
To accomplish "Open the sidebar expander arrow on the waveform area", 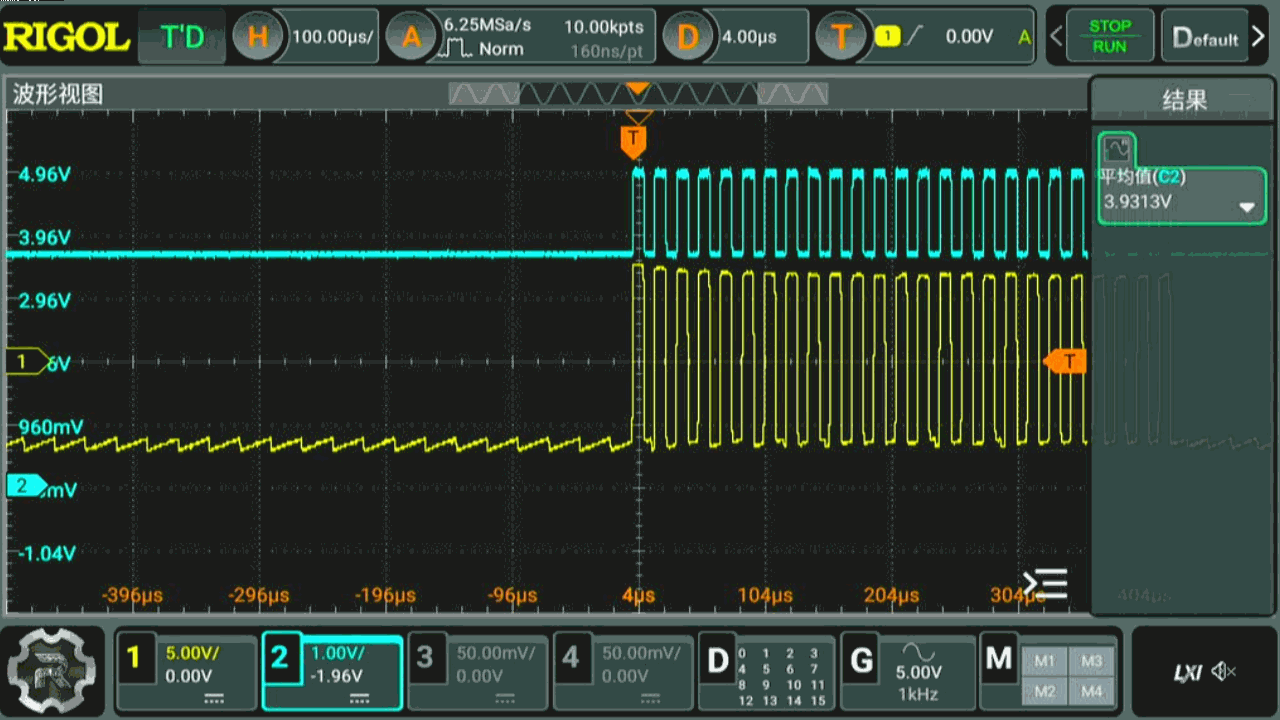I will click(1044, 582).
